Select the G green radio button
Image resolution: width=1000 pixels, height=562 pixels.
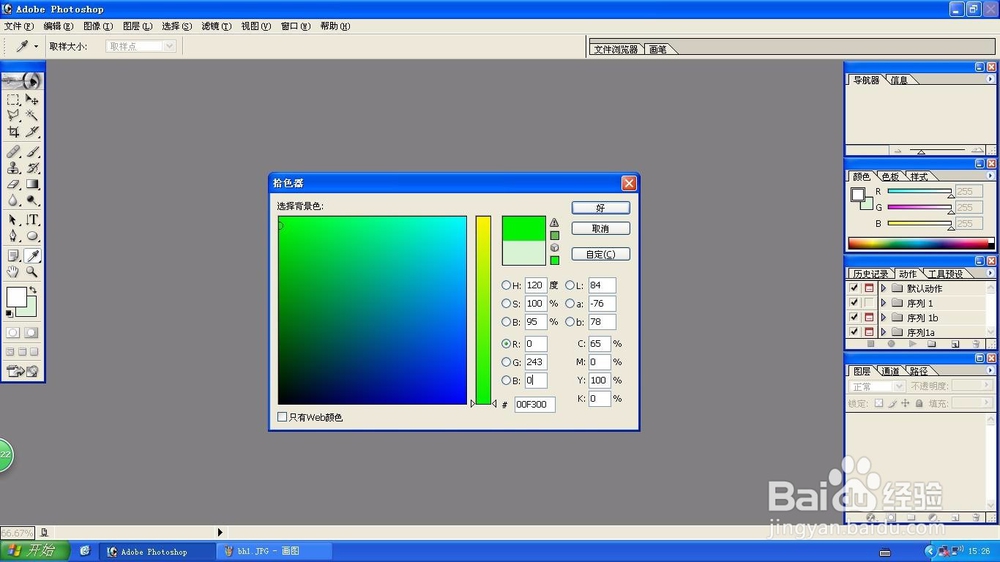click(x=506, y=362)
